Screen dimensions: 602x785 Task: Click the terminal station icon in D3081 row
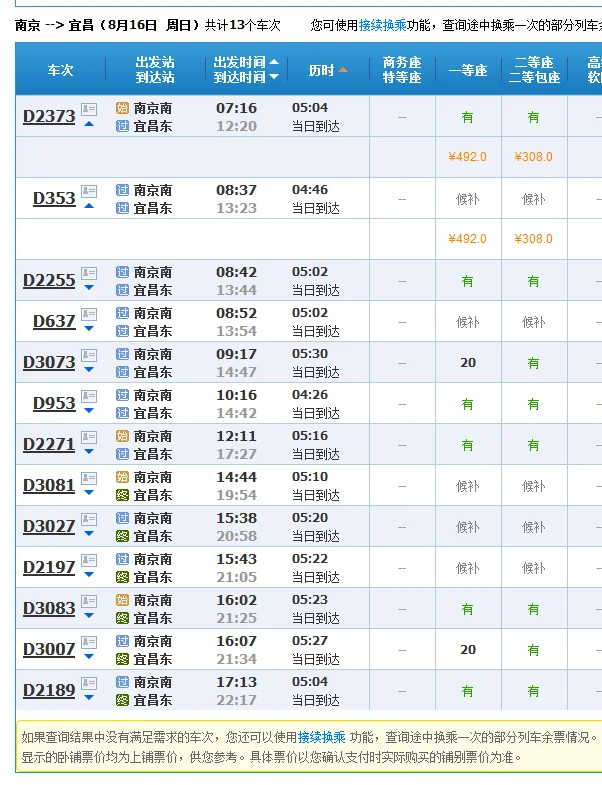(x=123, y=496)
